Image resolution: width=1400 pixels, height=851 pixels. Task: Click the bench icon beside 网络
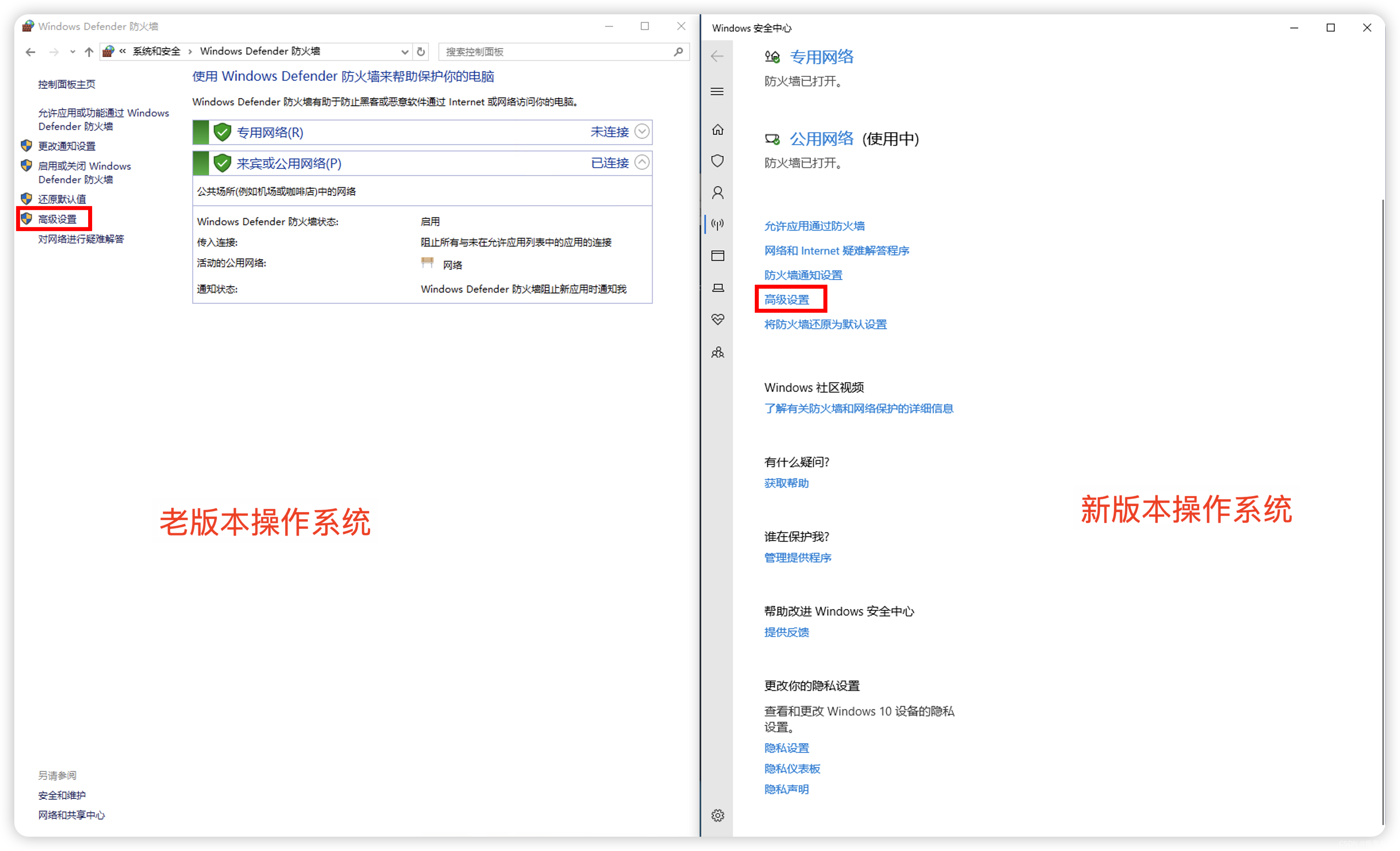tap(427, 262)
